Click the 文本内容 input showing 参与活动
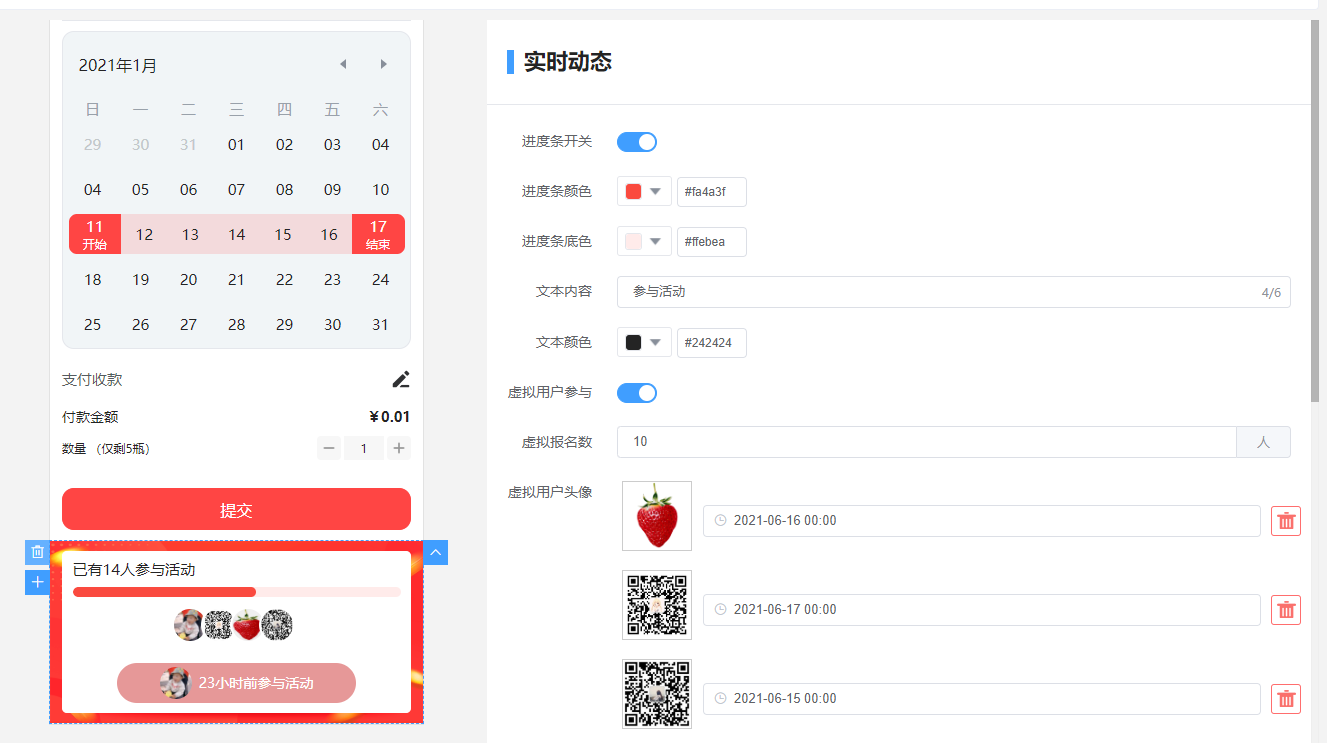 953,292
